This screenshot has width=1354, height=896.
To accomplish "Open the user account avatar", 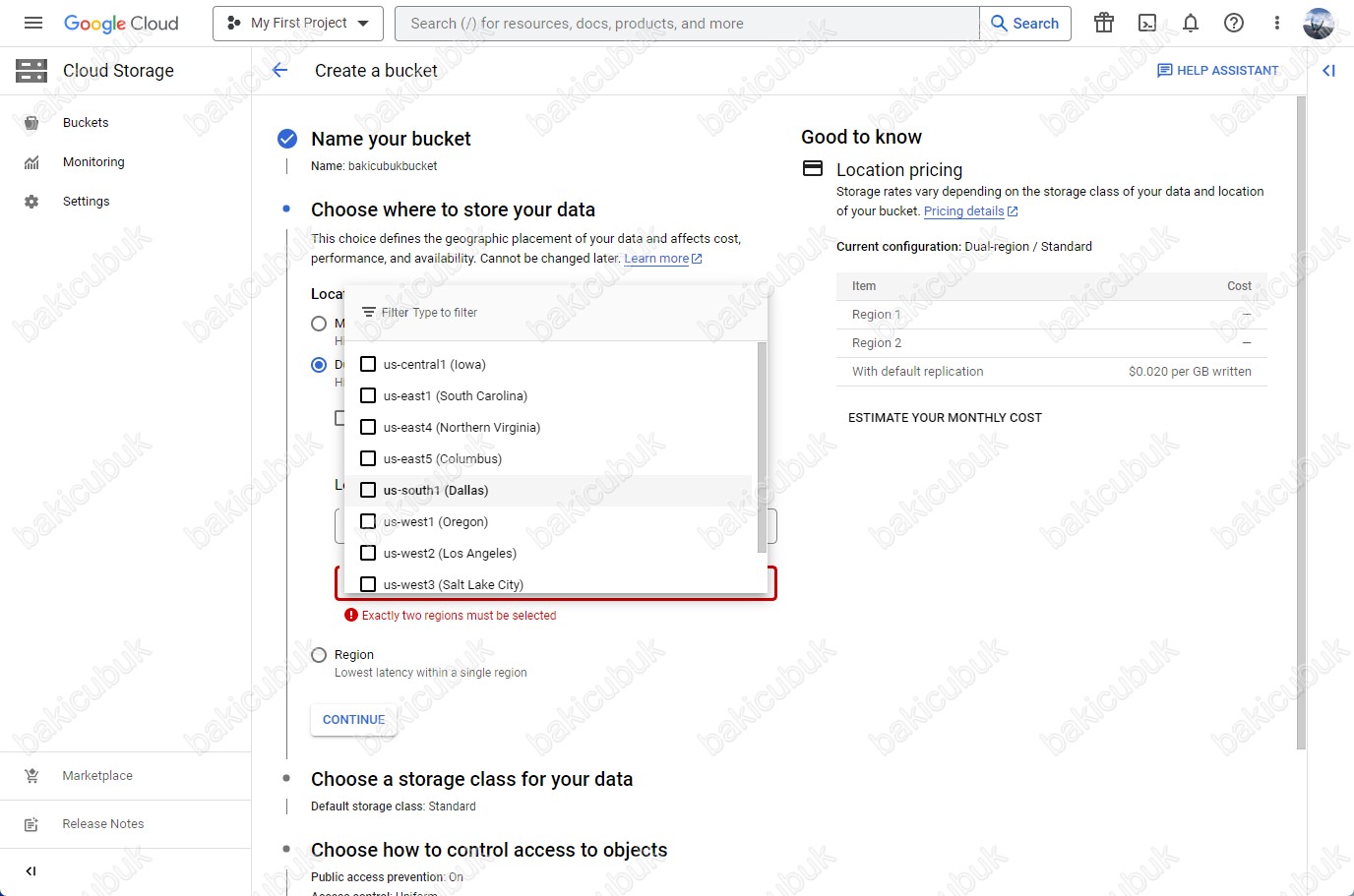I will tap(1319, 23).
